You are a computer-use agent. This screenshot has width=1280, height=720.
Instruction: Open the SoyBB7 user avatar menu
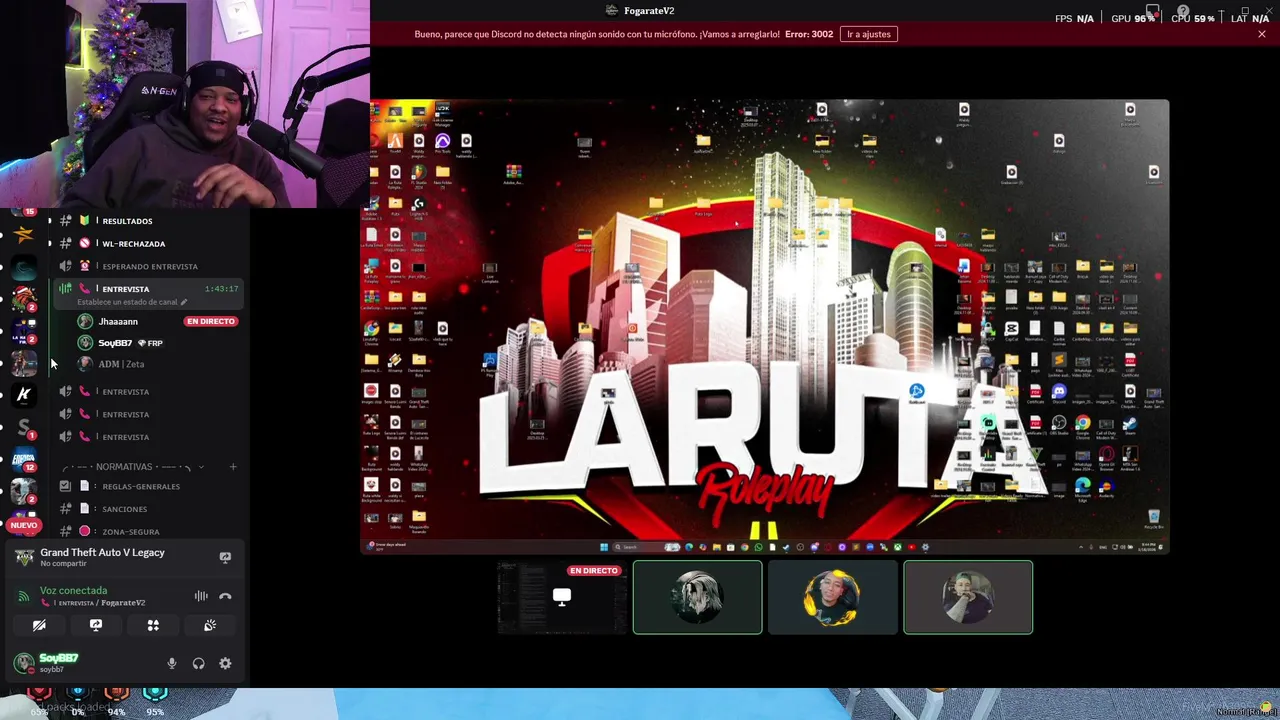point(24,662)
